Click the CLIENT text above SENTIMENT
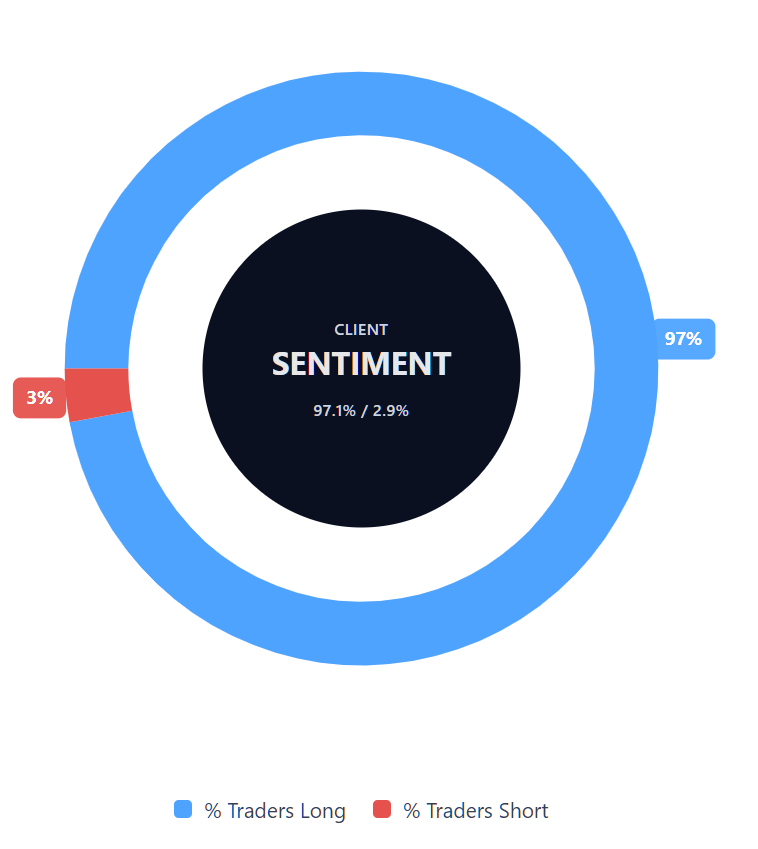The height and width of the screenshot is (849, 758). pos(361,330)
